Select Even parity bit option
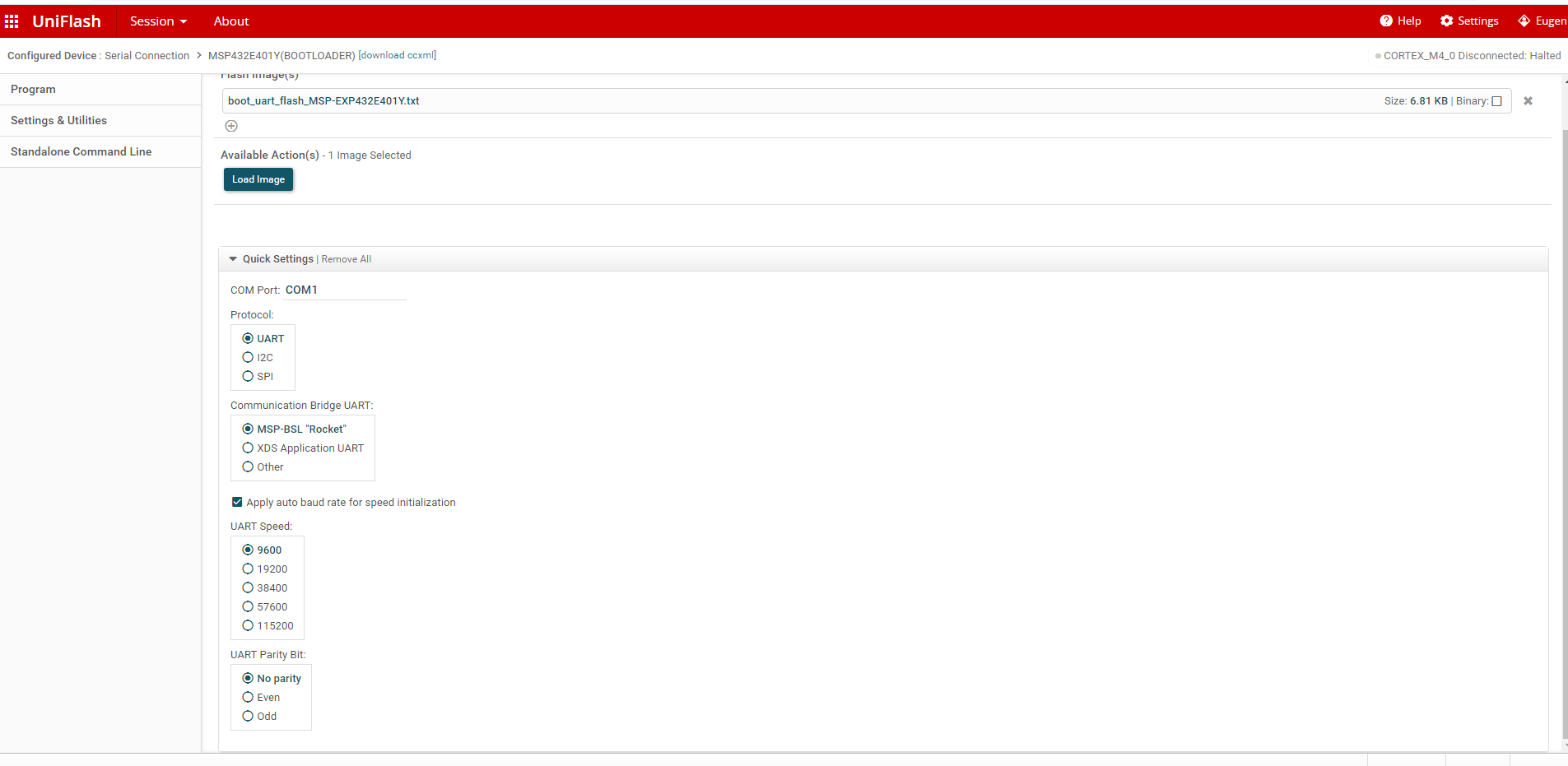1568x766 pixels. coord(248,697)
